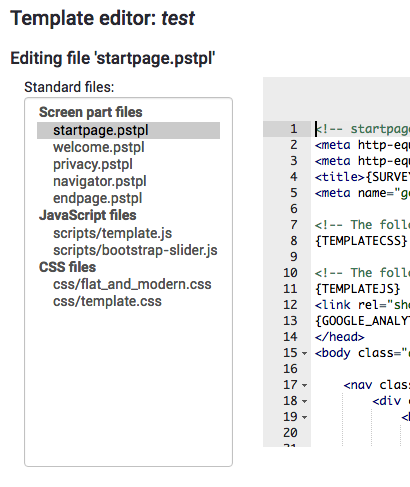Viewport: 410px width, 487px height.
Task: Place cursor on {TEMPLATEJS} code line
Action: coord(357,289)
